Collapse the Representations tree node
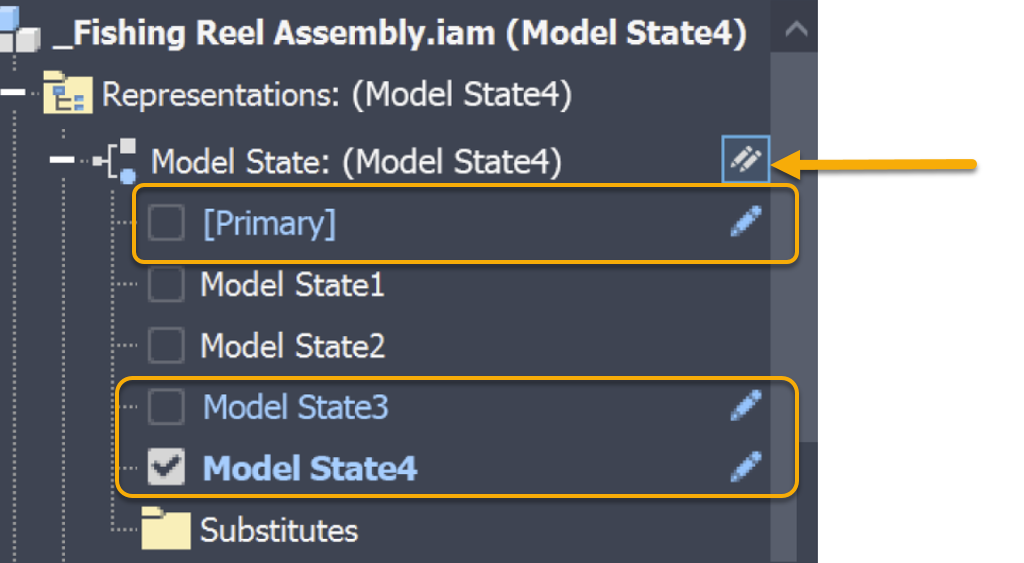The image size is (1024, 563). pyautogui.click(x=13, y=95)
